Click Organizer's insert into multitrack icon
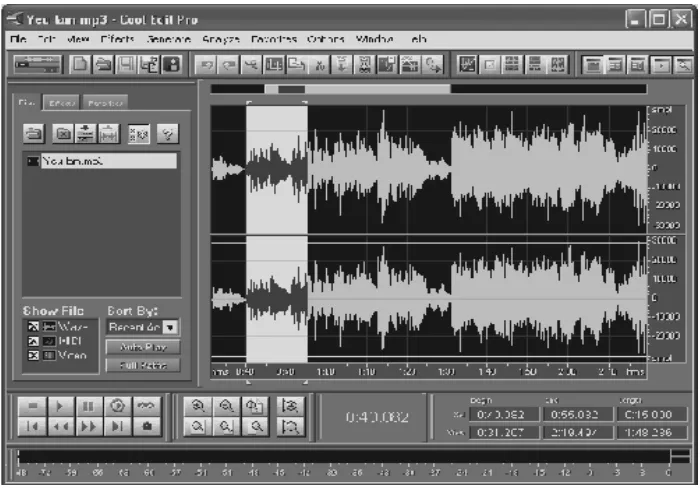The width and height of the screenshot is (700, 488). point(86,133)
